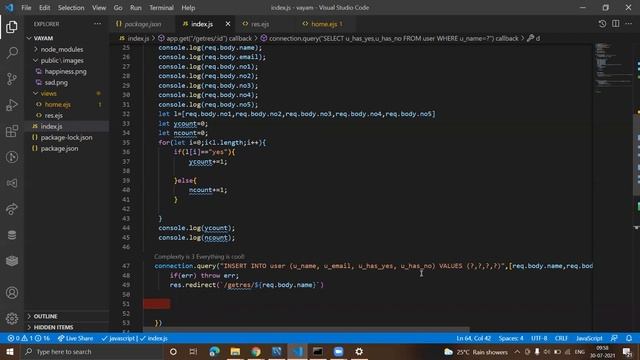Click Explorer more actions ellipsis

click(x=97, y=24)
